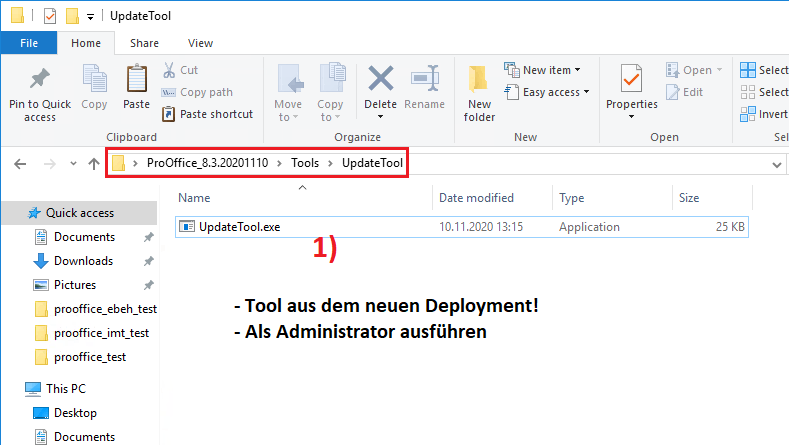Image resolution: width=789 pixels, height=445 pixels.
Task: Go back to previous folder
Action: click(x=20, y=164)
